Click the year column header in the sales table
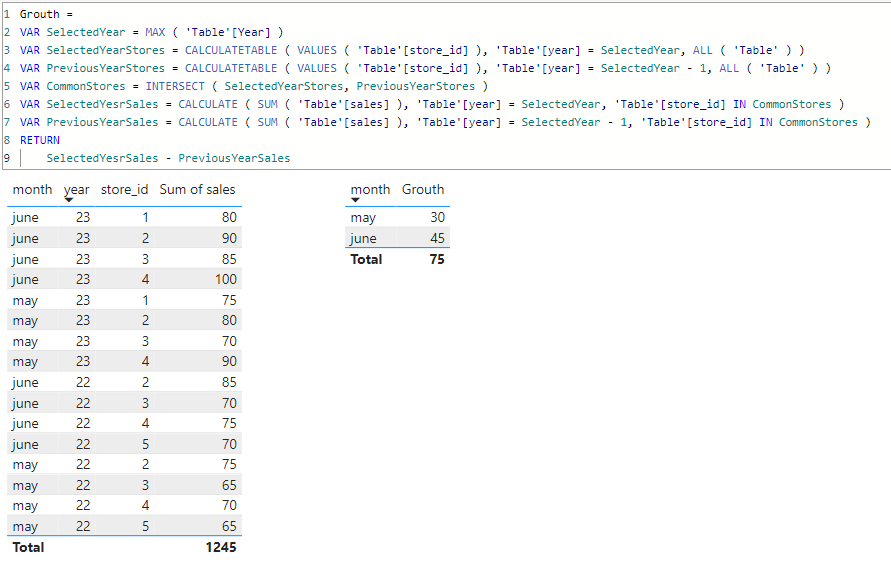 (77, 189)
